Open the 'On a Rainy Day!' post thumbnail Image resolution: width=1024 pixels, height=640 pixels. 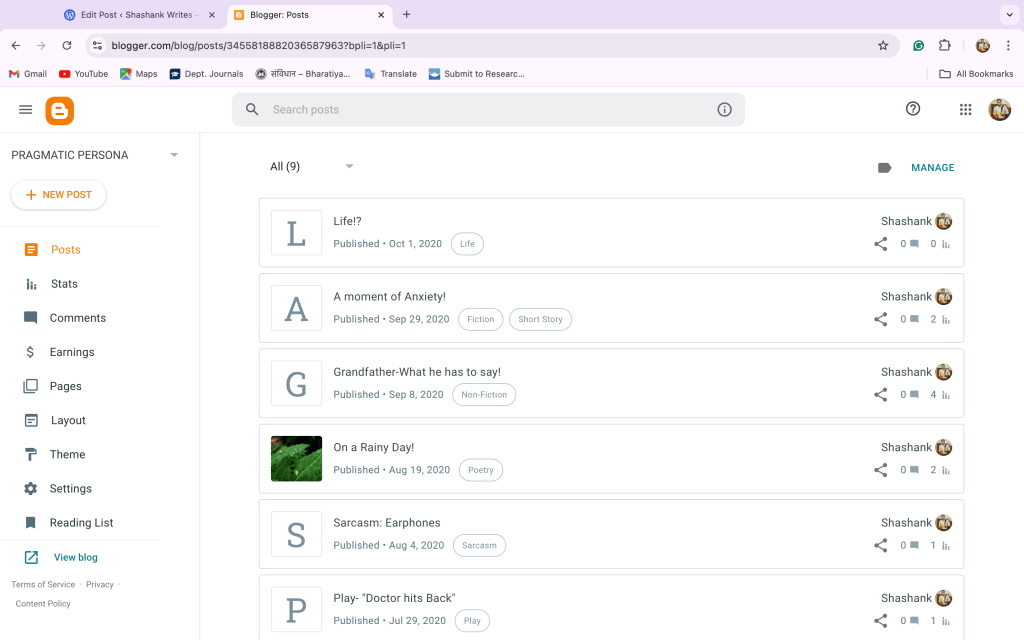tap(296, 459)
